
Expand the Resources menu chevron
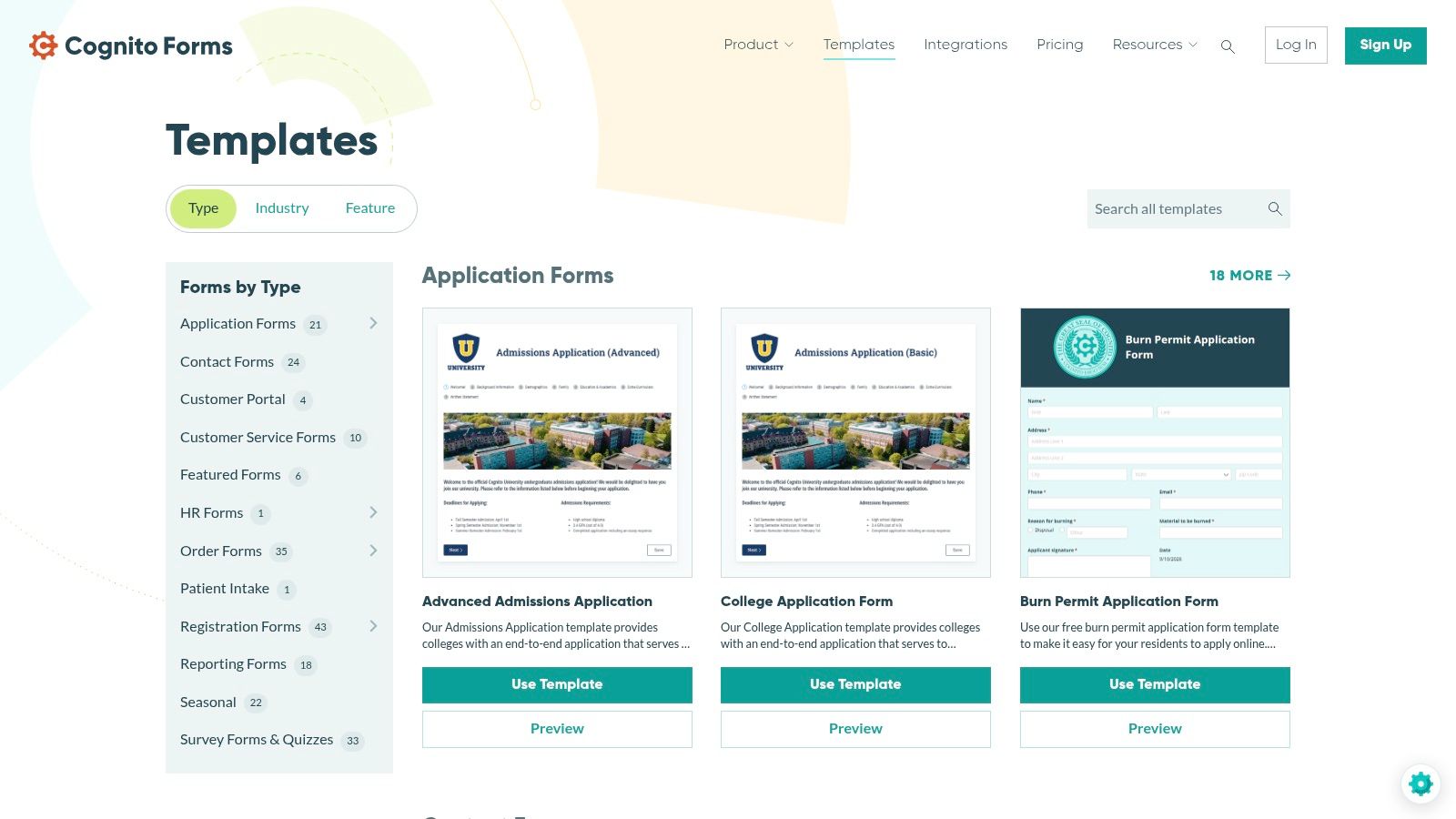pos(1193,45)
